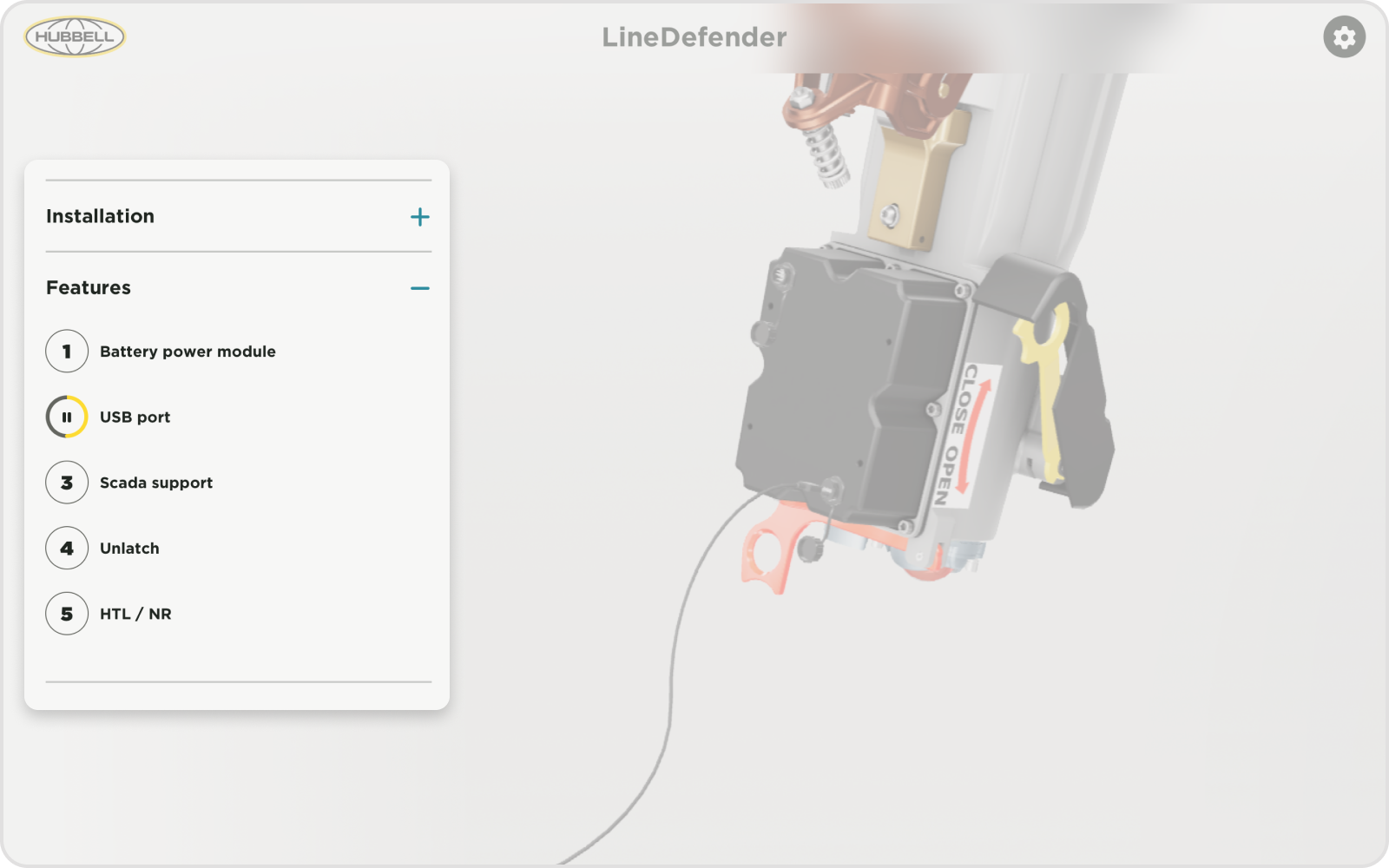Click the Features section heading
1389x868 pixels.
pos(89,287)
